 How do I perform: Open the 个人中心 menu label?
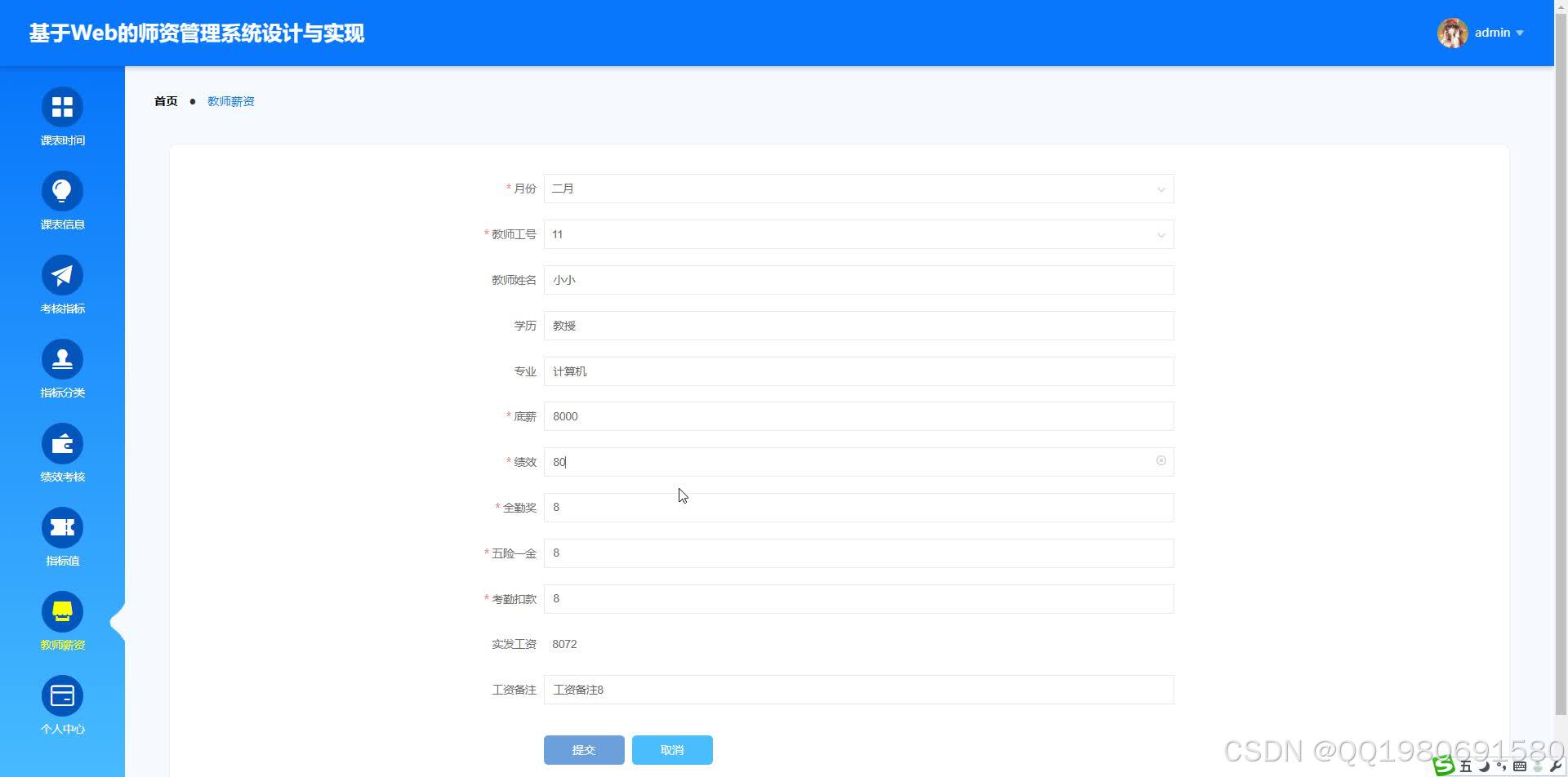pyautogui.click(x=63, y=729)
